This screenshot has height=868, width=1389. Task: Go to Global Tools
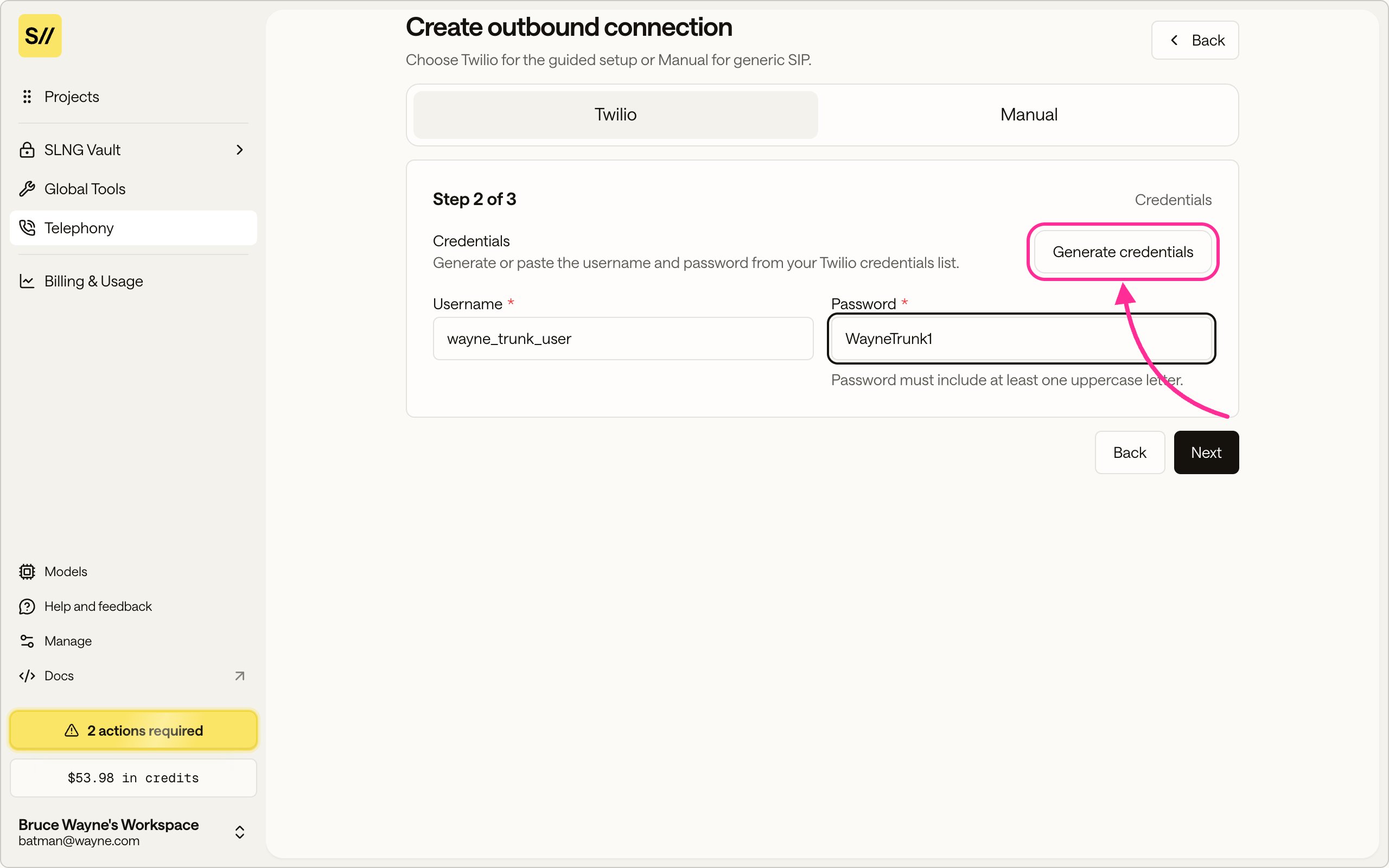pyautogui.click(x=133, y=189)
